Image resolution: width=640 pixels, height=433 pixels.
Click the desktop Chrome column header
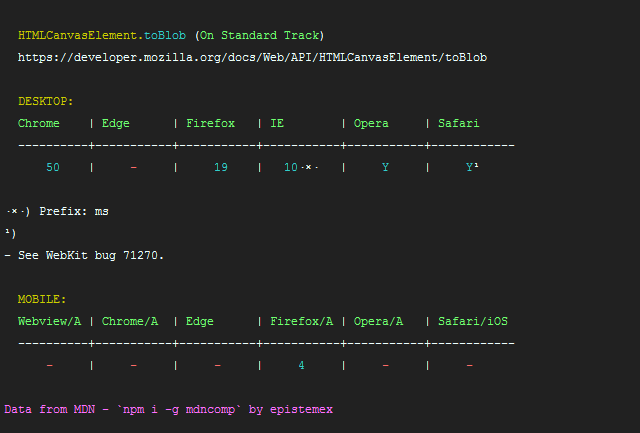point(39,123)
